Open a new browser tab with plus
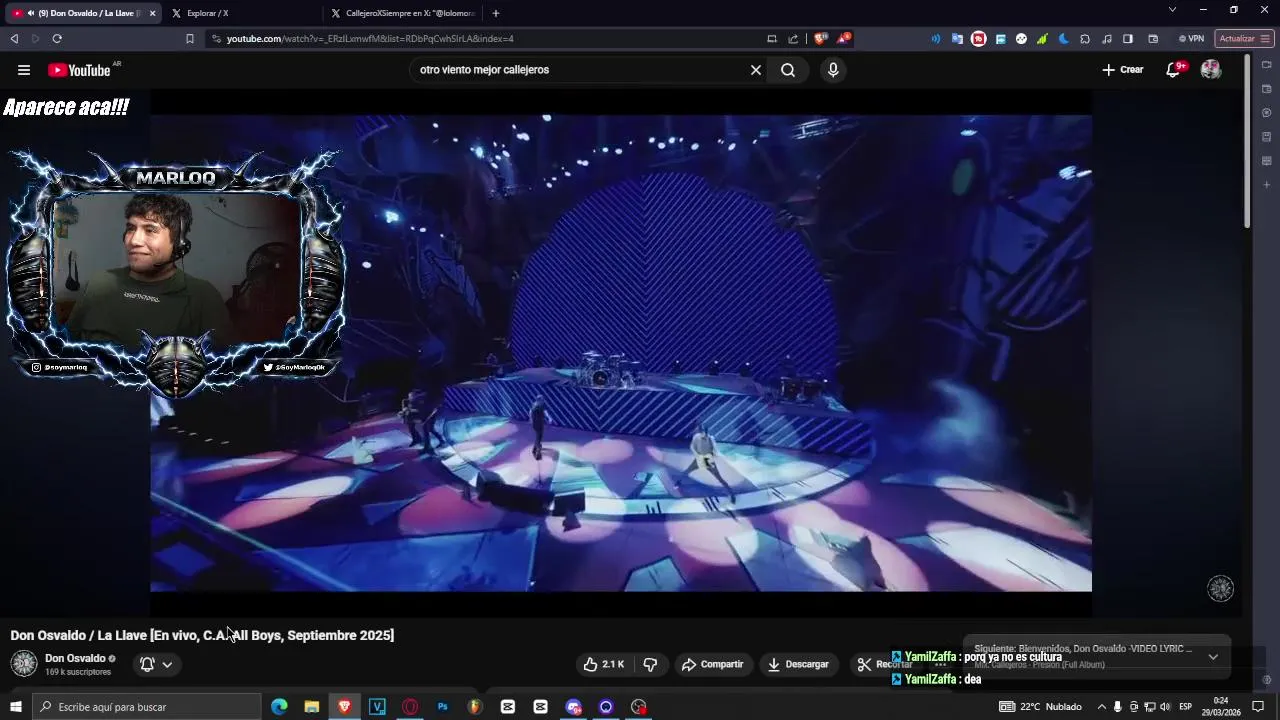This screenshot has width=1280, height=720. 496,13
